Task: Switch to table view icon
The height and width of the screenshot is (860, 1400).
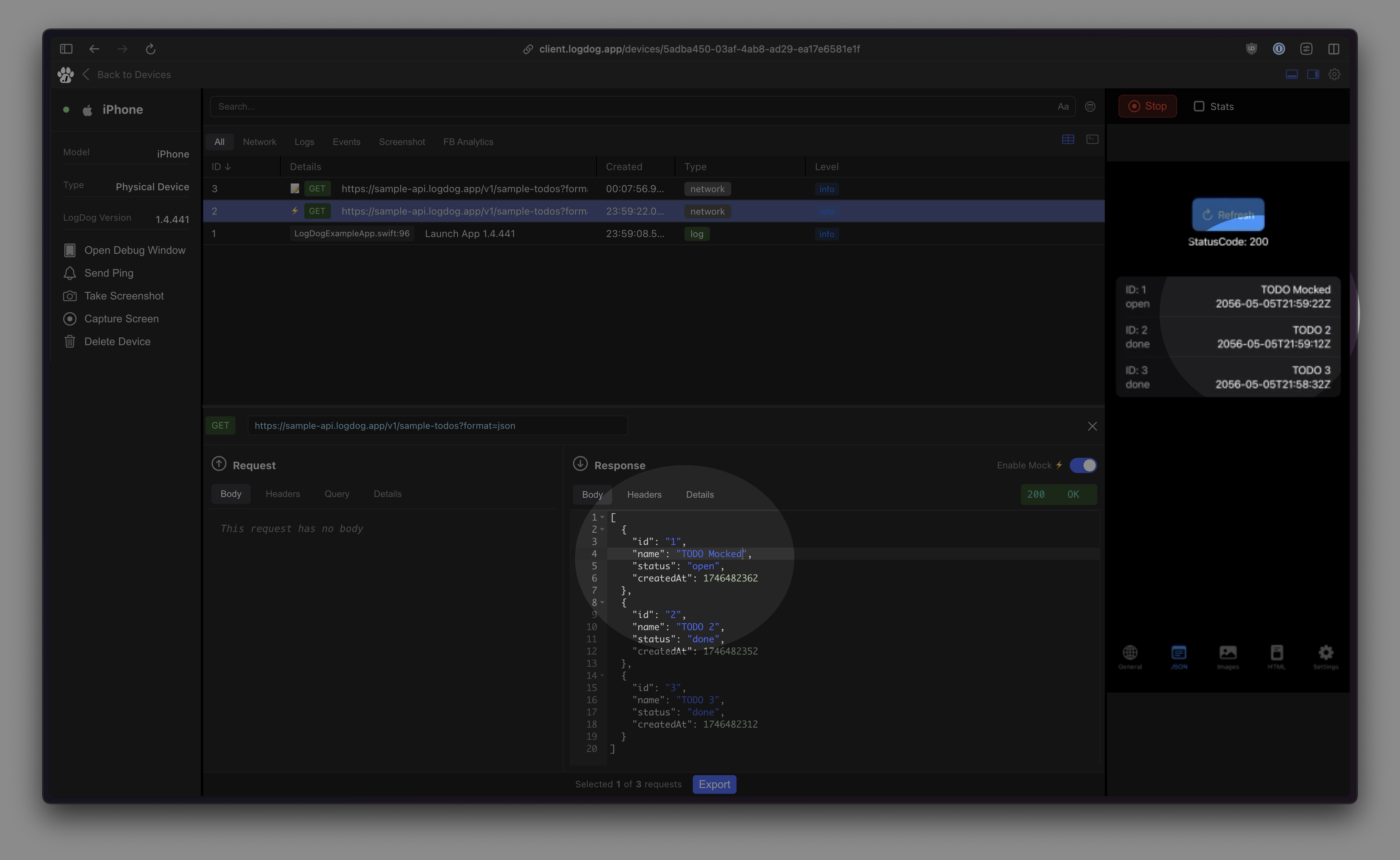Action: click(x=1068, y=139)
